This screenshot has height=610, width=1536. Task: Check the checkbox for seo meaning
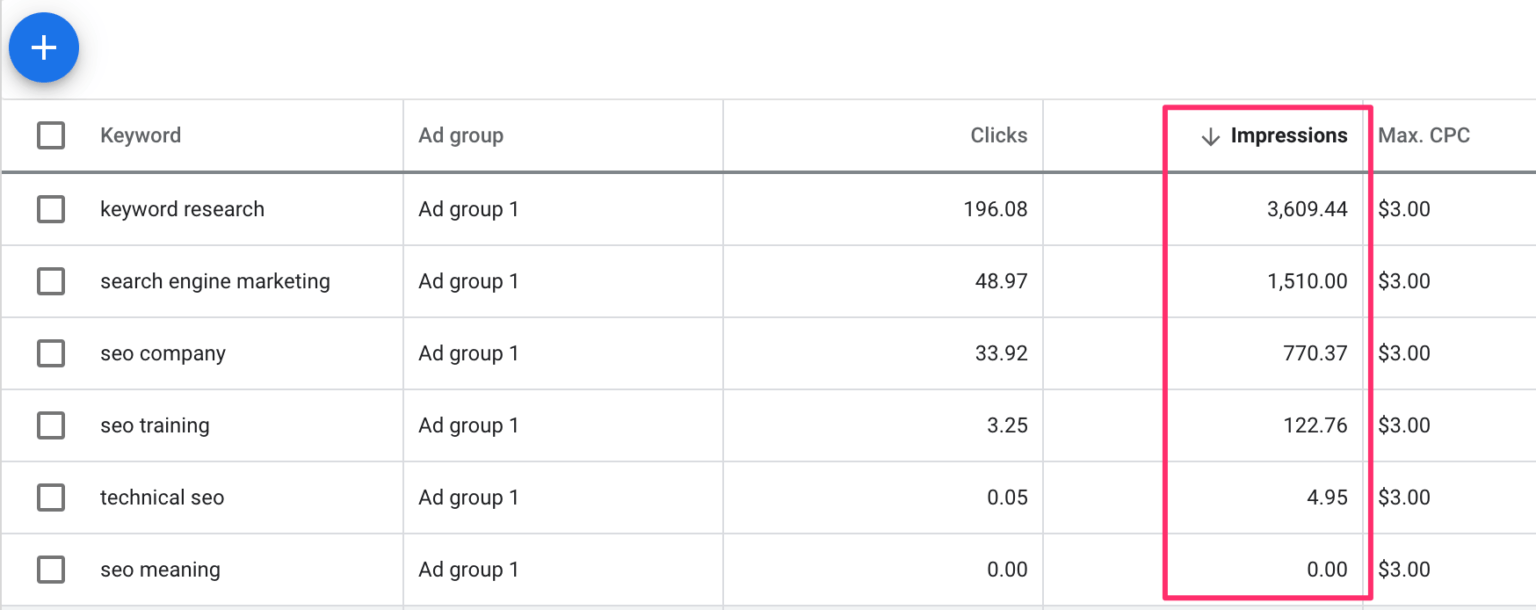click(x=51, y=569)
